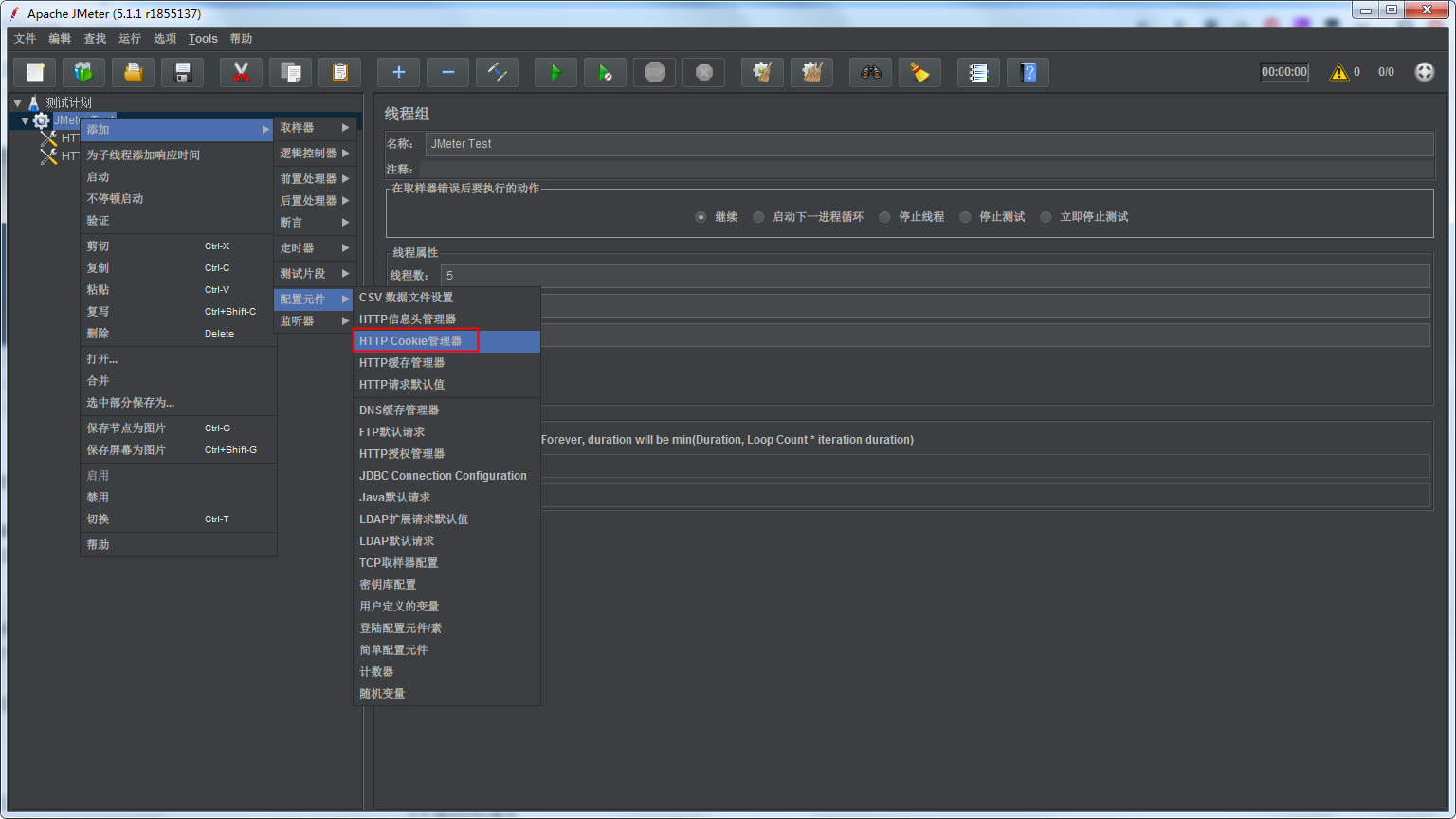Click the remote engines status icon
This screenshot has height=819, width=1456.
click(1425, 72)
